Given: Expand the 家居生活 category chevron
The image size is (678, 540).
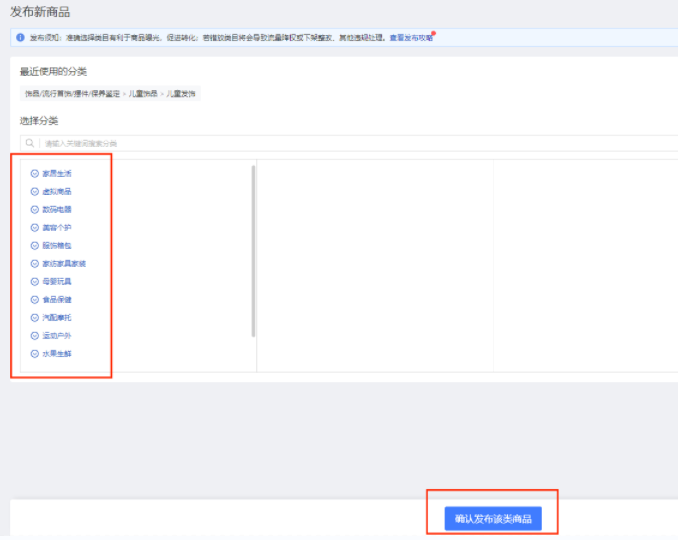Looking at the screenshot, I should (35, 174).
